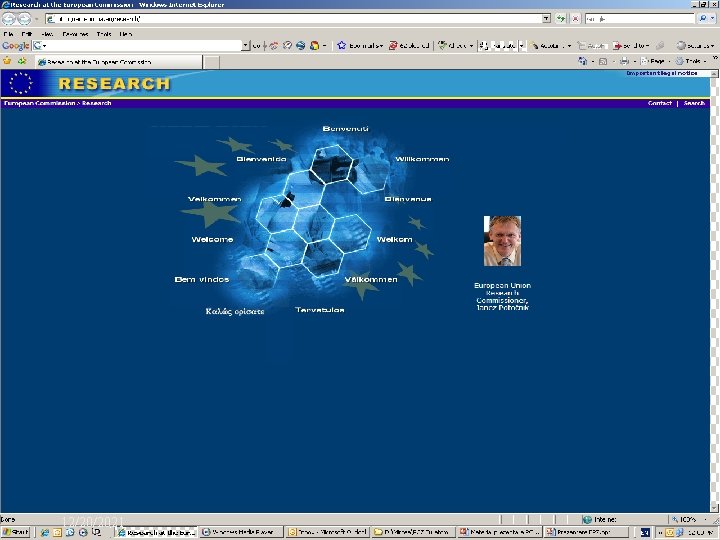Click the Dutch Welkom link
Image resolution: width=720 pixels, height=540 pixels.
[x=394, y=239]
